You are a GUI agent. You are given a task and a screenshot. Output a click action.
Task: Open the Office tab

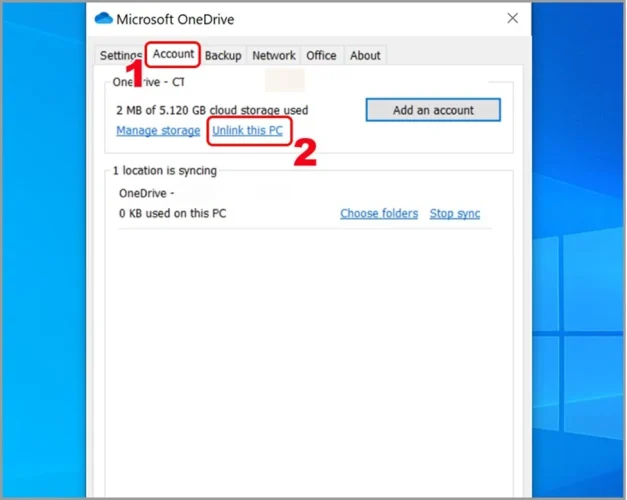pos(321,55)
